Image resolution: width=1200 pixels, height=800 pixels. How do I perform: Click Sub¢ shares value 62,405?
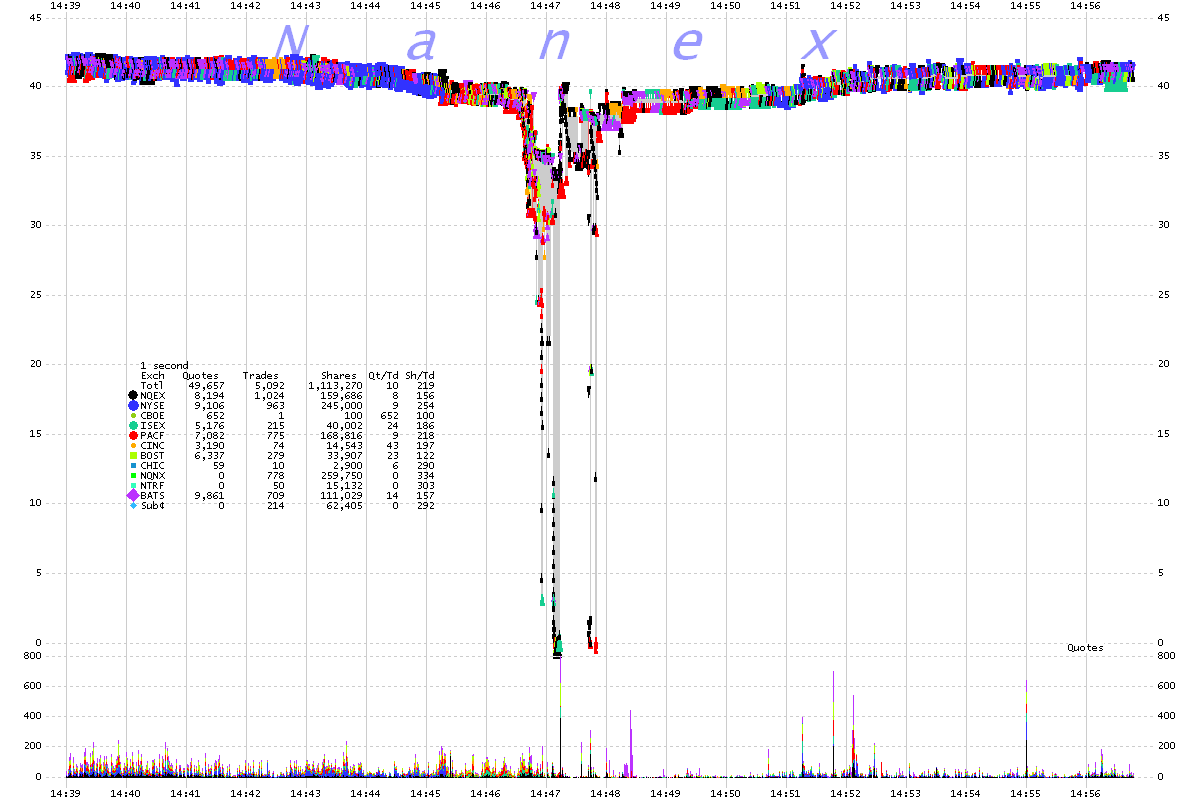click(x=344, y=506)
